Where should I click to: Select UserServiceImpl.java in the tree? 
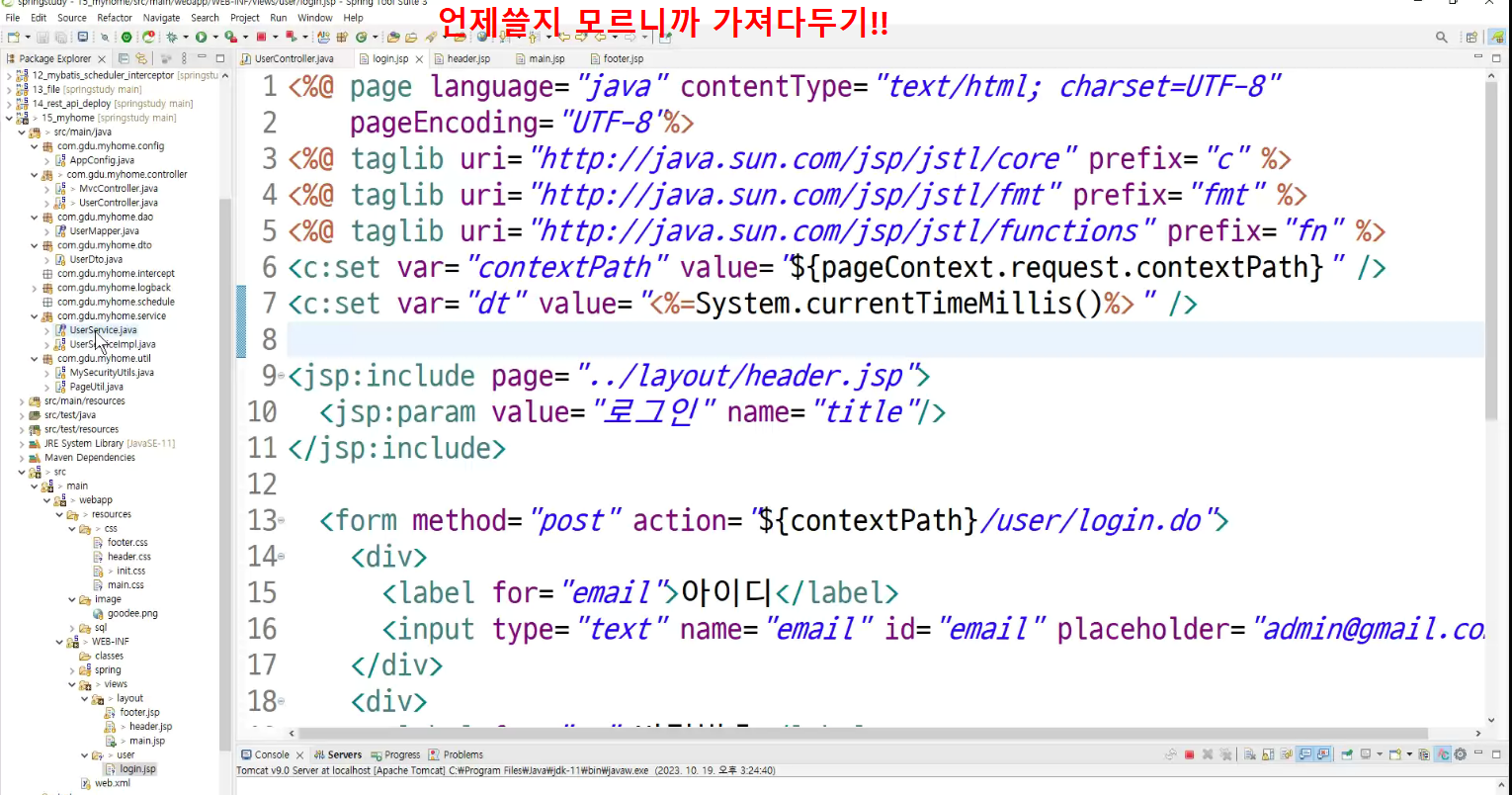pyautogui.click(x=112, y=344)
